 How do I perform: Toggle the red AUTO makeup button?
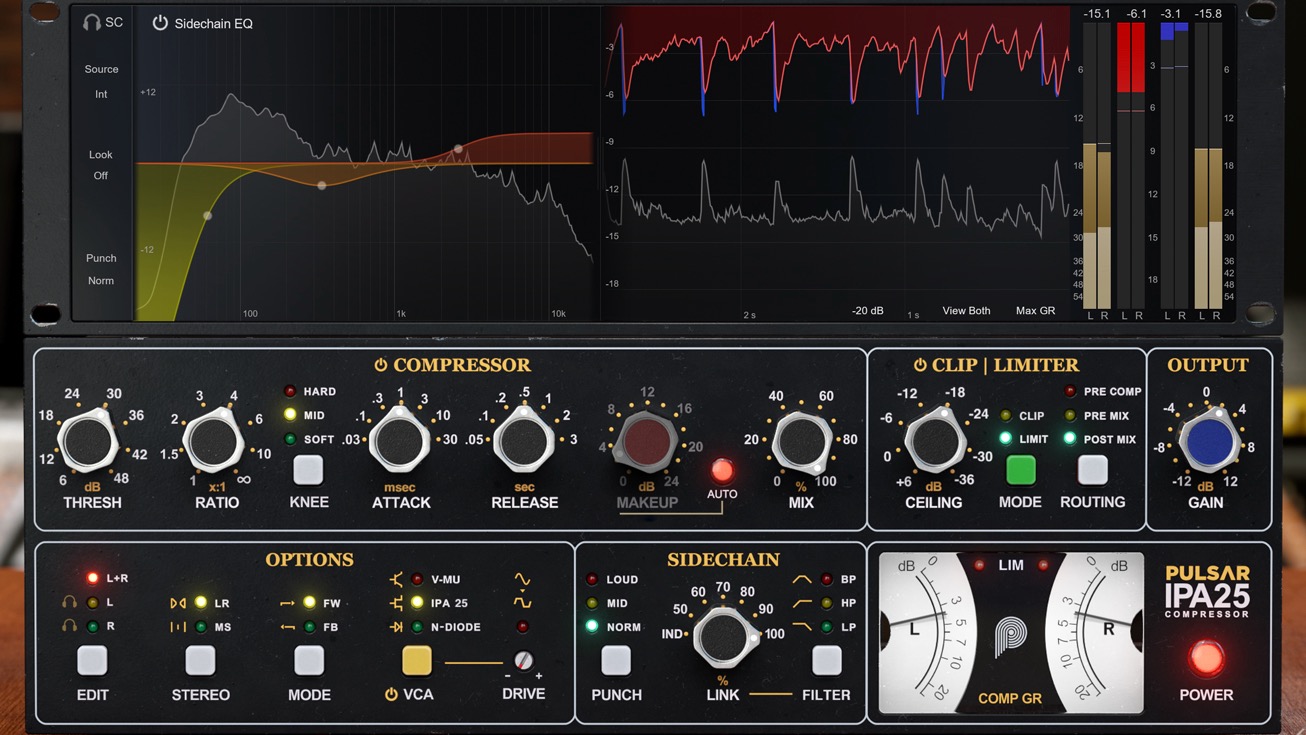(722, 470)
